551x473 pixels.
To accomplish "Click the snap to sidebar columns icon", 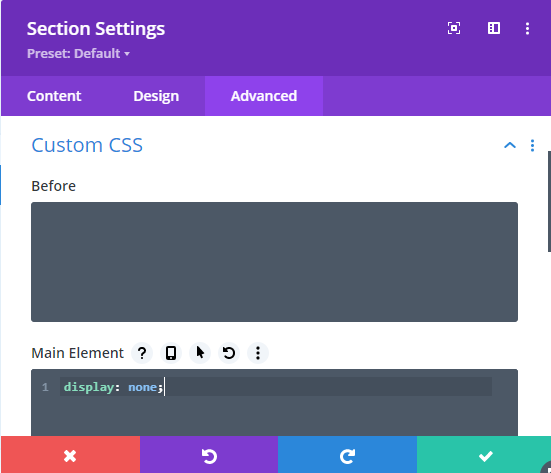I will click(494, 28).
